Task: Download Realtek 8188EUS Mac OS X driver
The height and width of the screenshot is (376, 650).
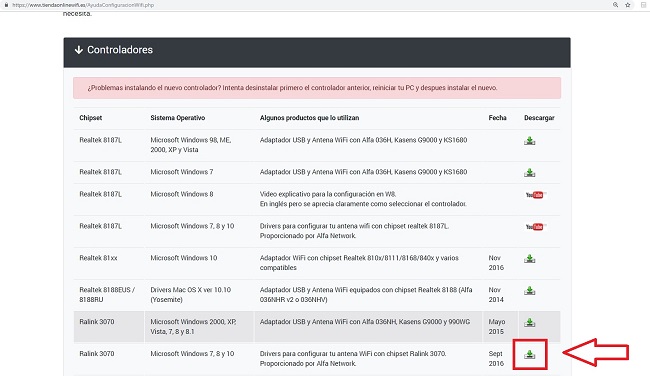Action: point(529,291)
